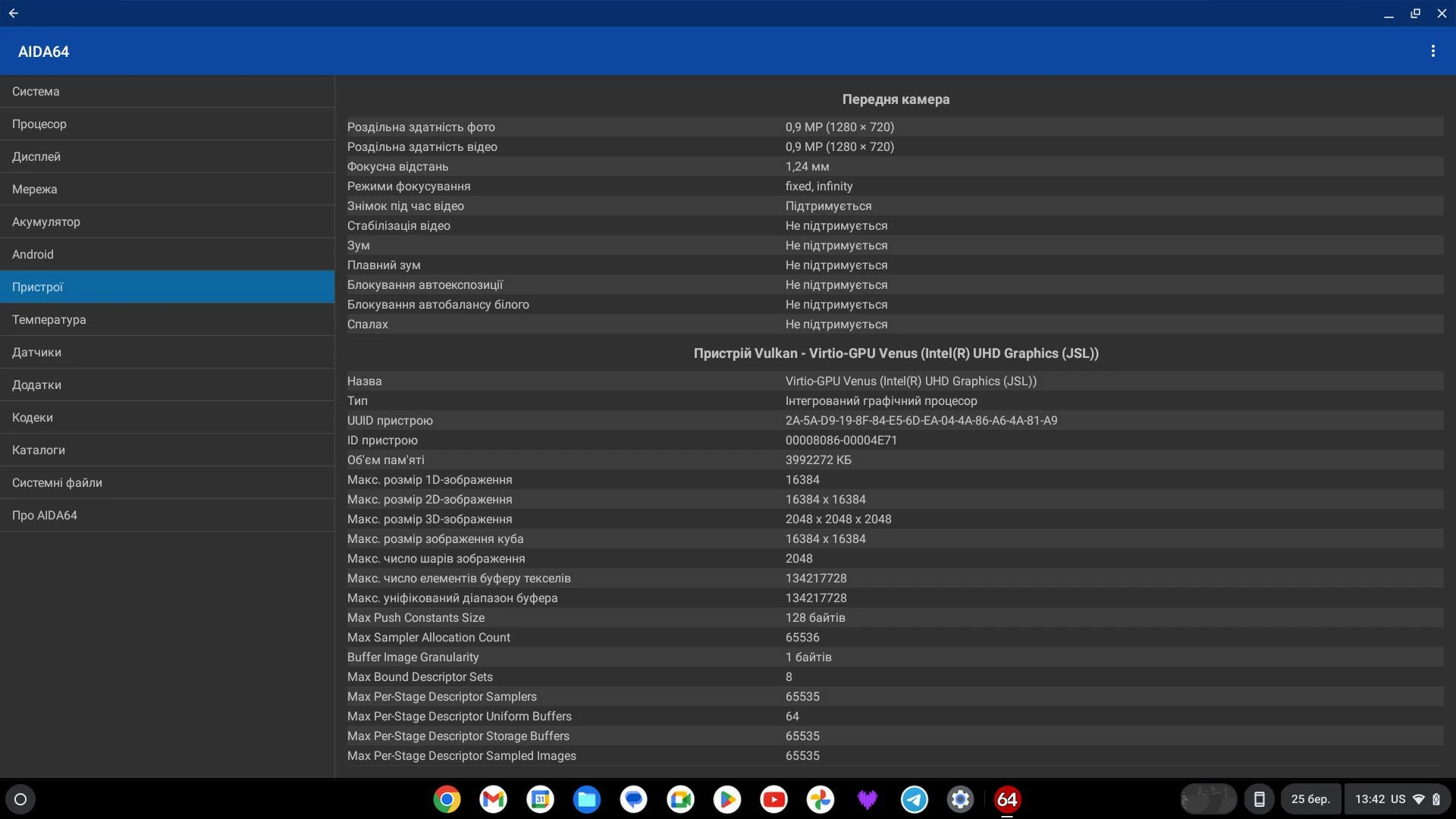The width and height of the screenshot is (1456, 819).
Task: Click the Стабілізація відео row
Action: (x=896, y=225)
